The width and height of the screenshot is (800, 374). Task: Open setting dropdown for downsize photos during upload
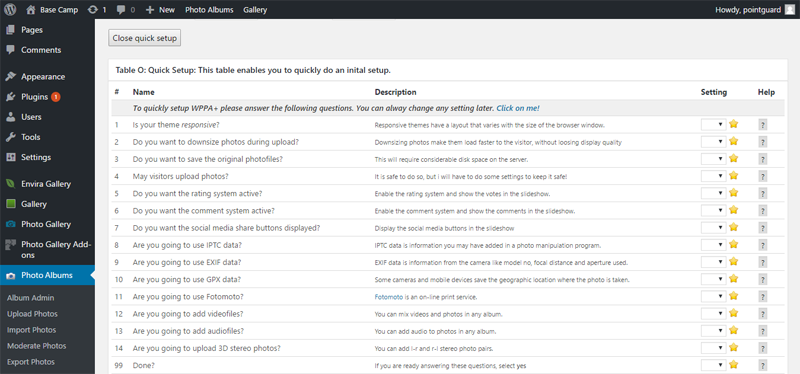[714, 142]
